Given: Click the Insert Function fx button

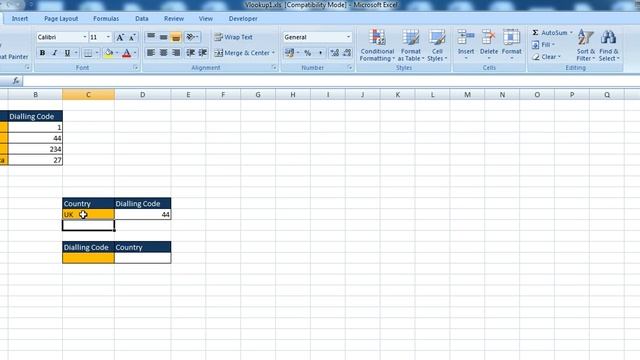Looking at the screenshot, I should pos(16,81).
